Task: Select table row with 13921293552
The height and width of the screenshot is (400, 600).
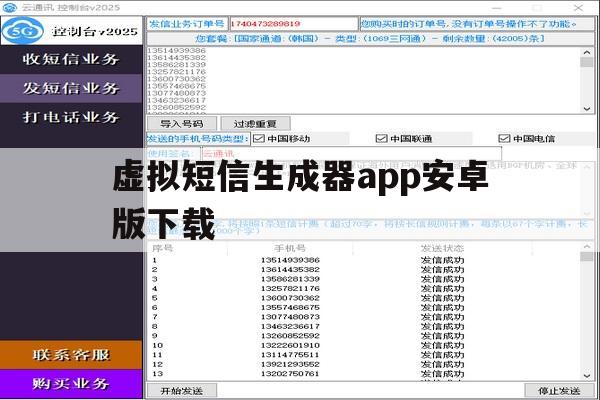Action: click(x=364, y=364)
